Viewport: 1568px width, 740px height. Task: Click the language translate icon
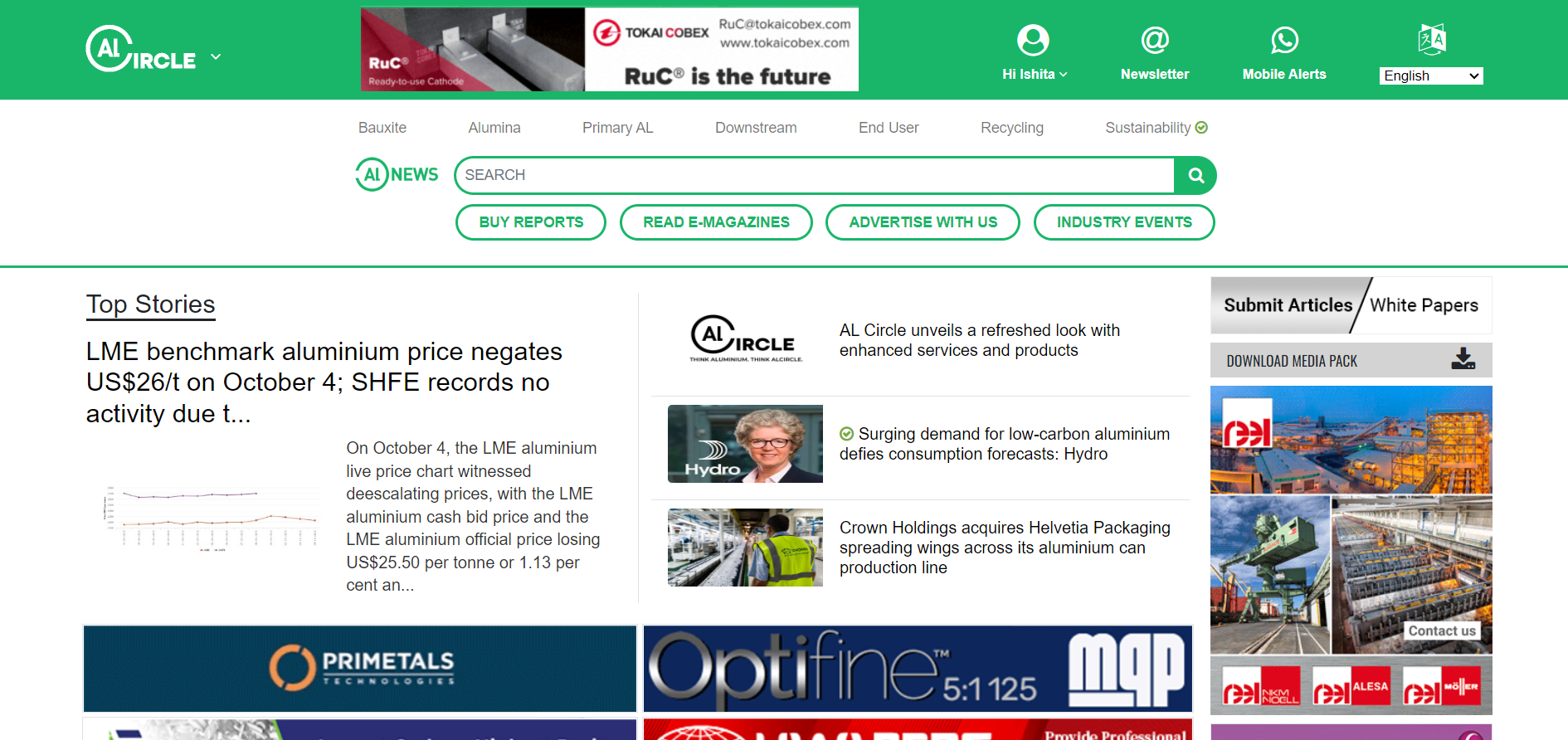[x=1432, y=39]
